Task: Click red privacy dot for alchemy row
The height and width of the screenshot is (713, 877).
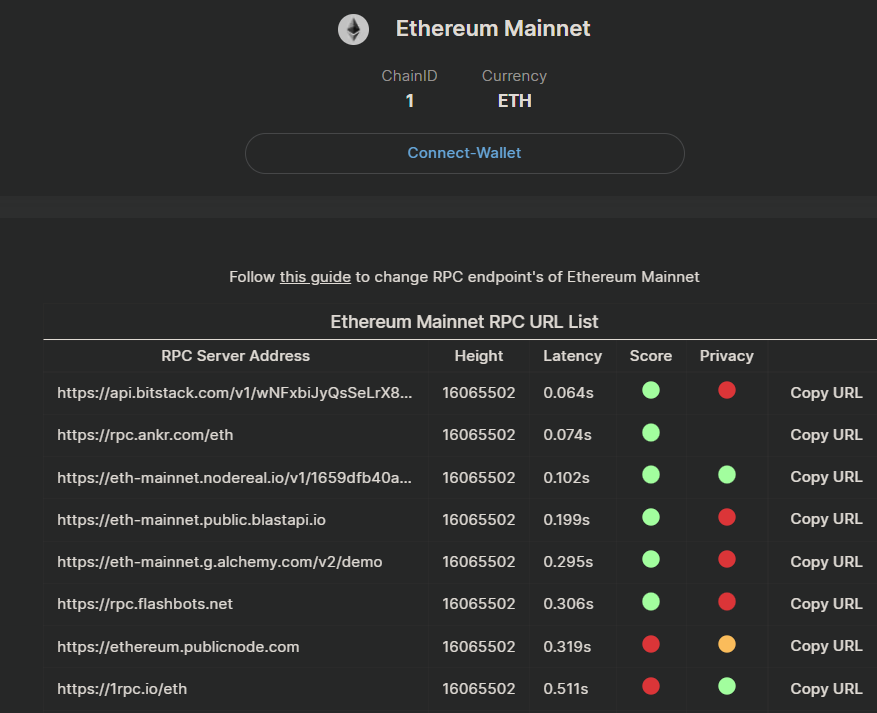Action: point(727,559)
